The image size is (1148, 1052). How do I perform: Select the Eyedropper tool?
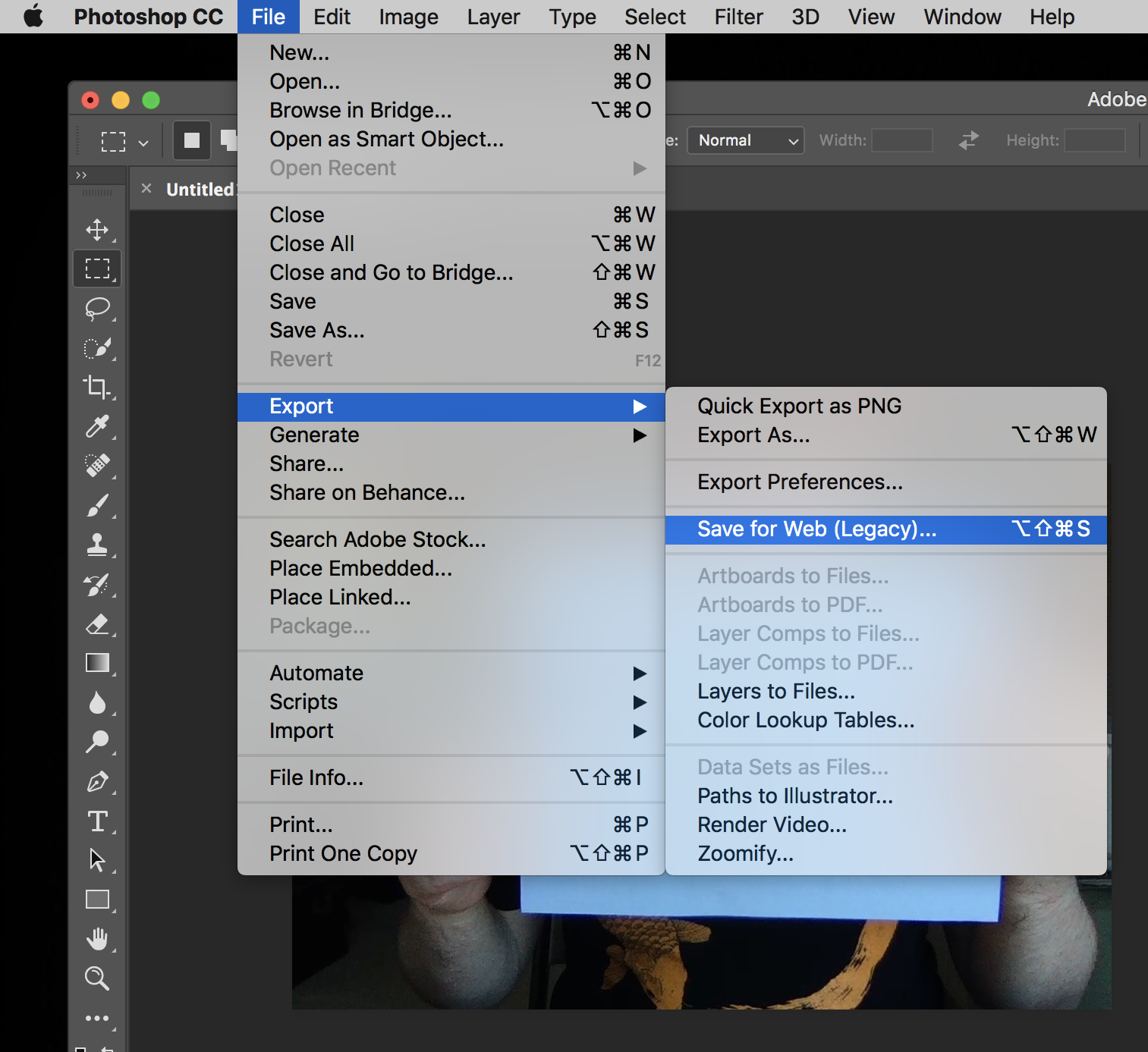point(97,426)
